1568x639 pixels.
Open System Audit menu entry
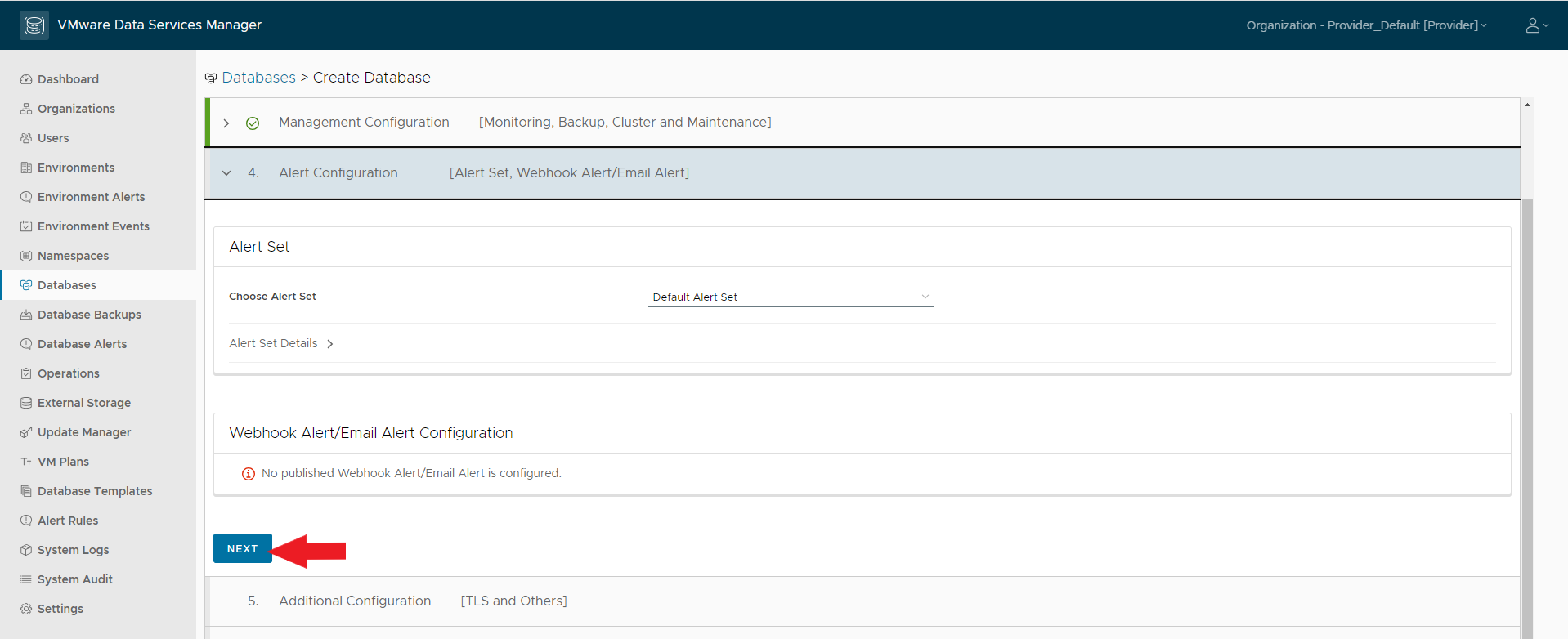(75, 579)
